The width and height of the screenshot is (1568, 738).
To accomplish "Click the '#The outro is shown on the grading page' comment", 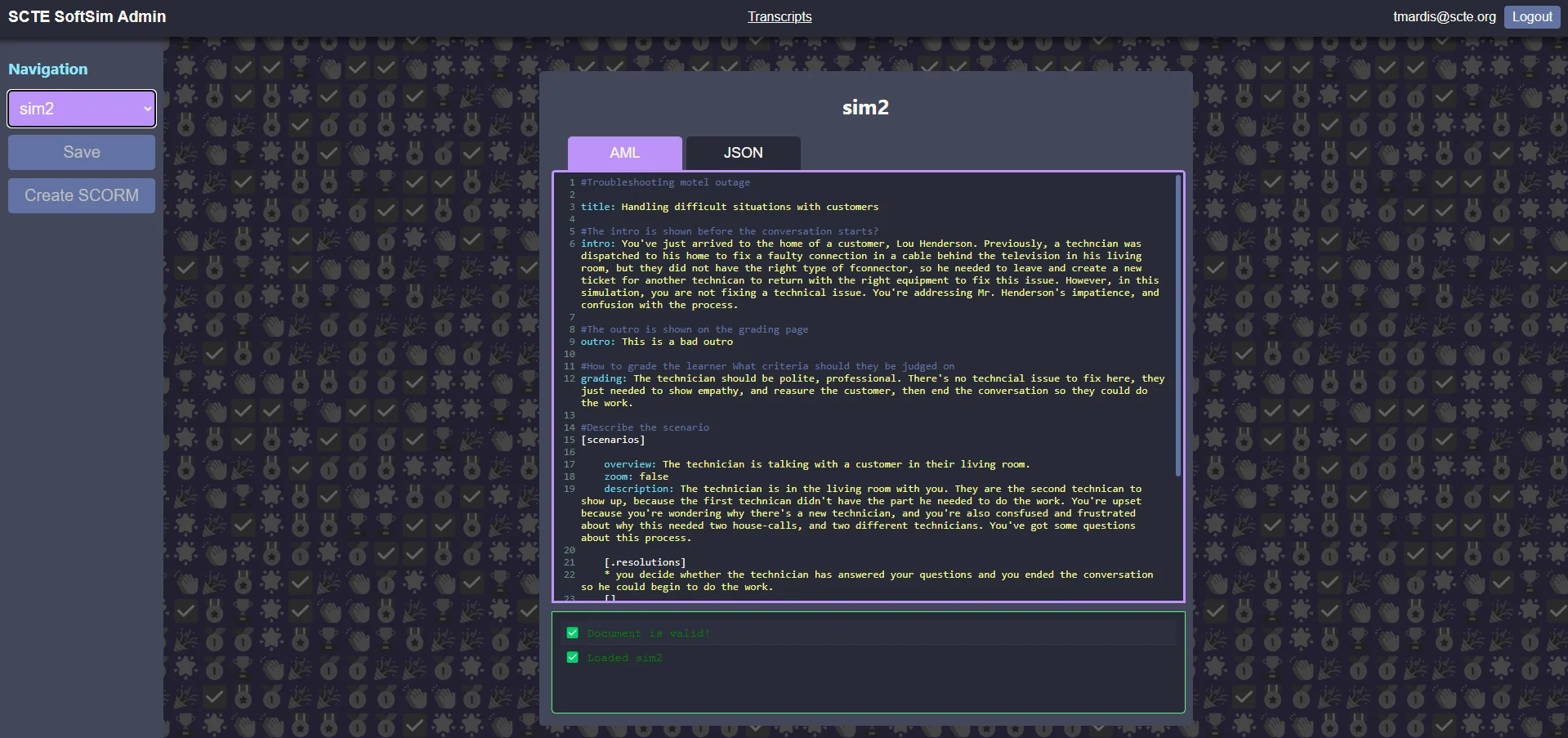I will point(695,329).
